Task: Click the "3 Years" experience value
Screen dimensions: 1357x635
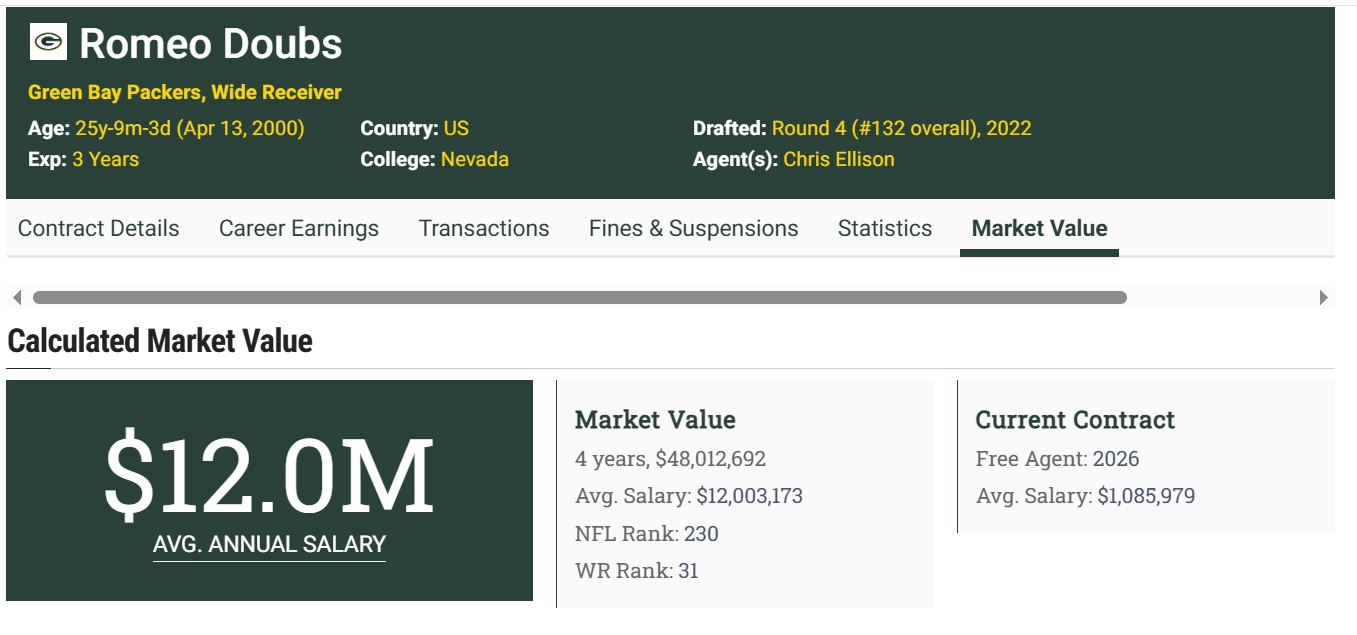Action: pos(105,159)
